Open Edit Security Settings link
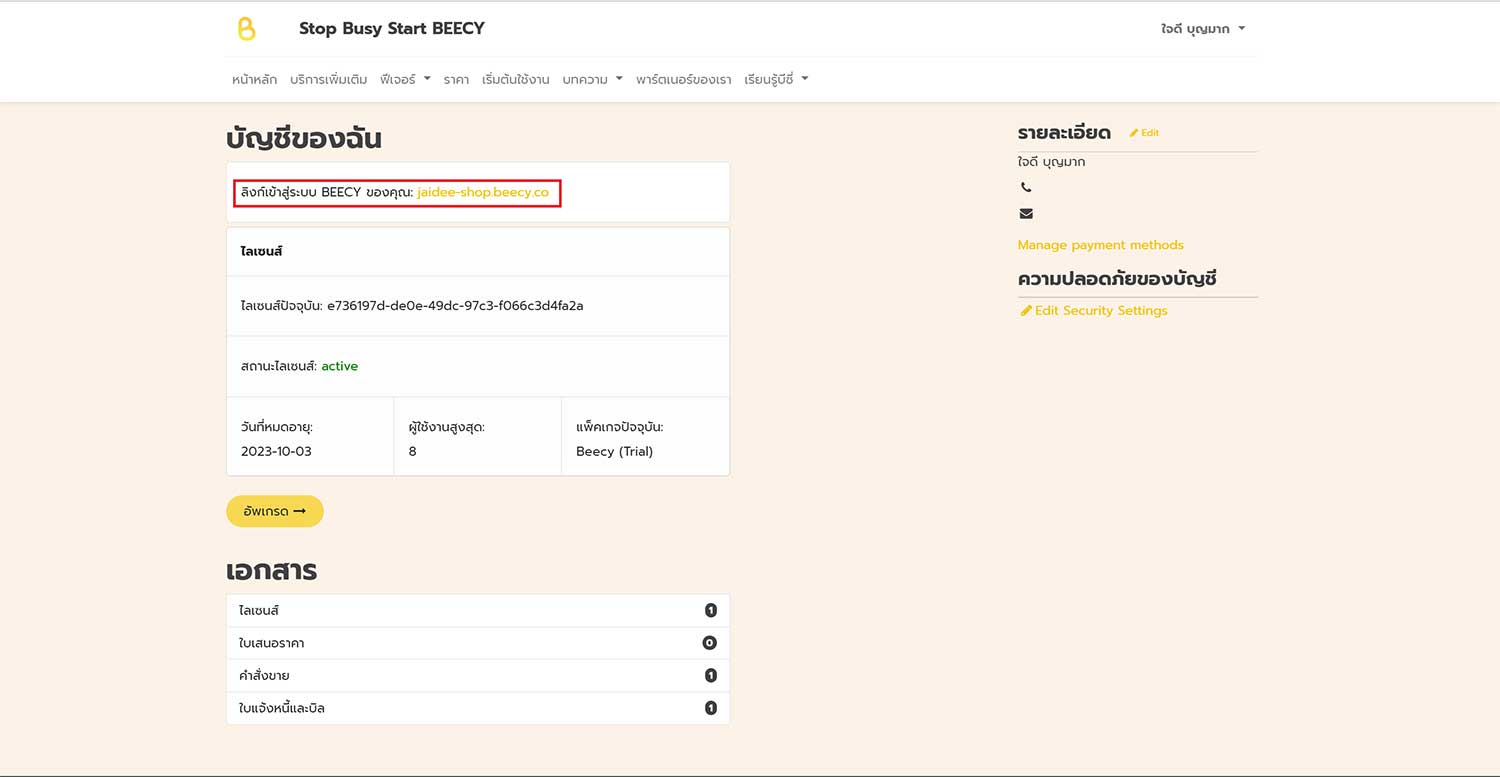 (1100, 311)
